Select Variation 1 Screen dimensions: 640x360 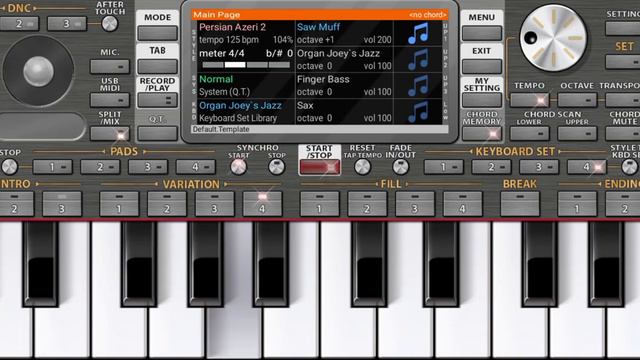[119, 204]
